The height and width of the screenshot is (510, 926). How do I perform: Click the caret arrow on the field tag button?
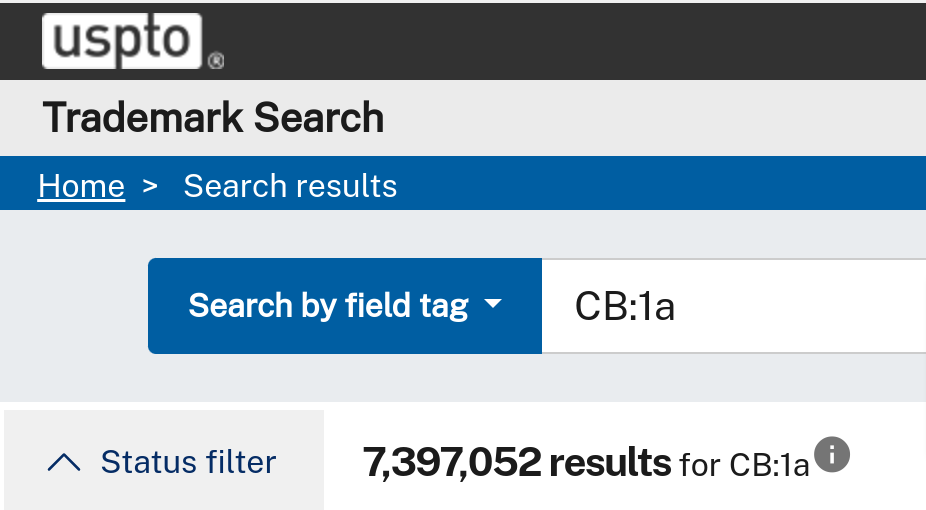click(493, 304)
